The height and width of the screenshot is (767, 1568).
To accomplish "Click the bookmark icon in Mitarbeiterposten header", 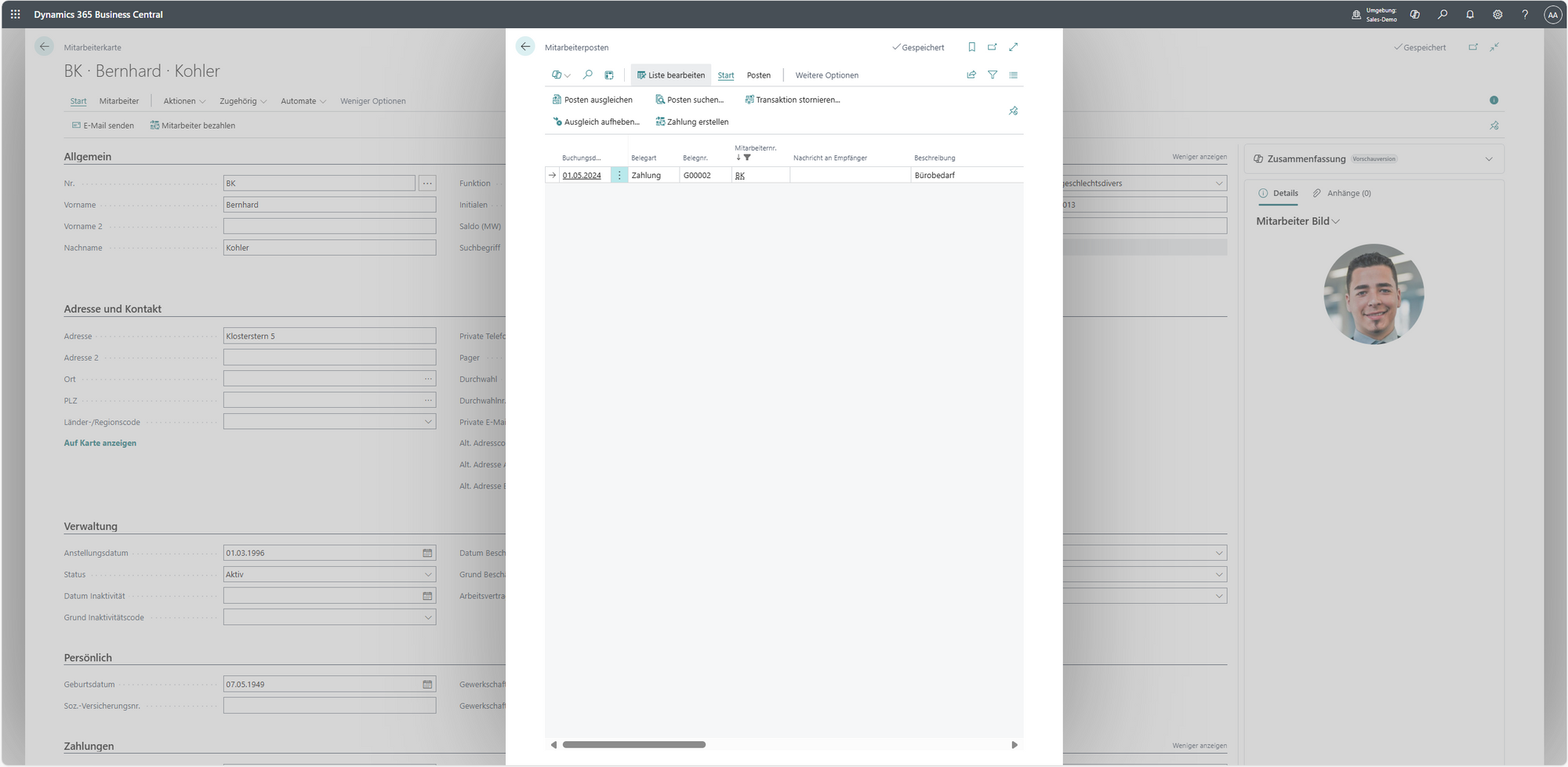I will pos(971,47).
